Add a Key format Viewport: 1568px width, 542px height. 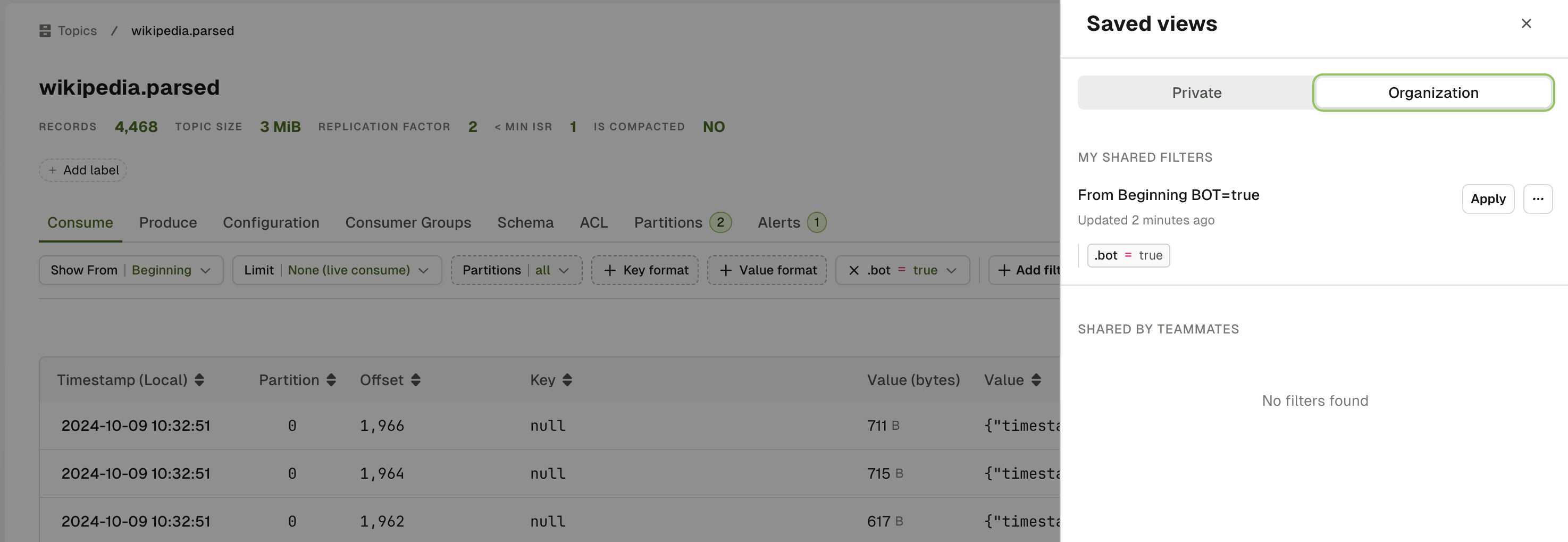(644, 270)
